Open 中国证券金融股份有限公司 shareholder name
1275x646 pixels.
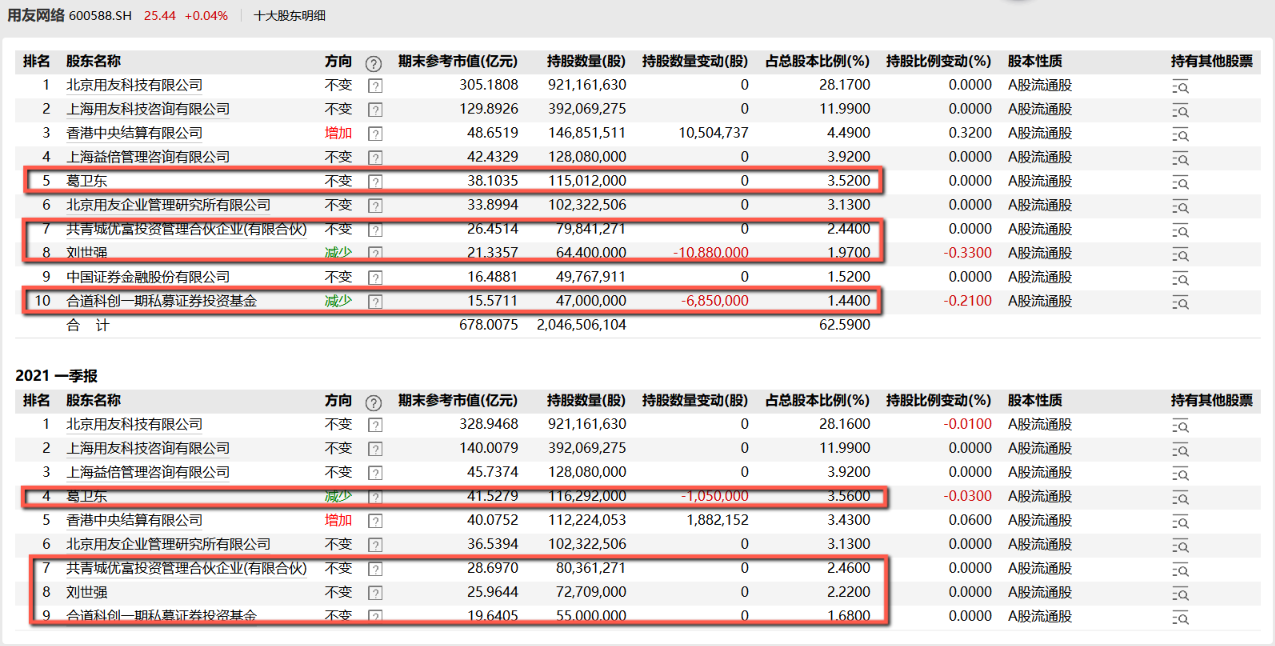(x=148, y=277)
